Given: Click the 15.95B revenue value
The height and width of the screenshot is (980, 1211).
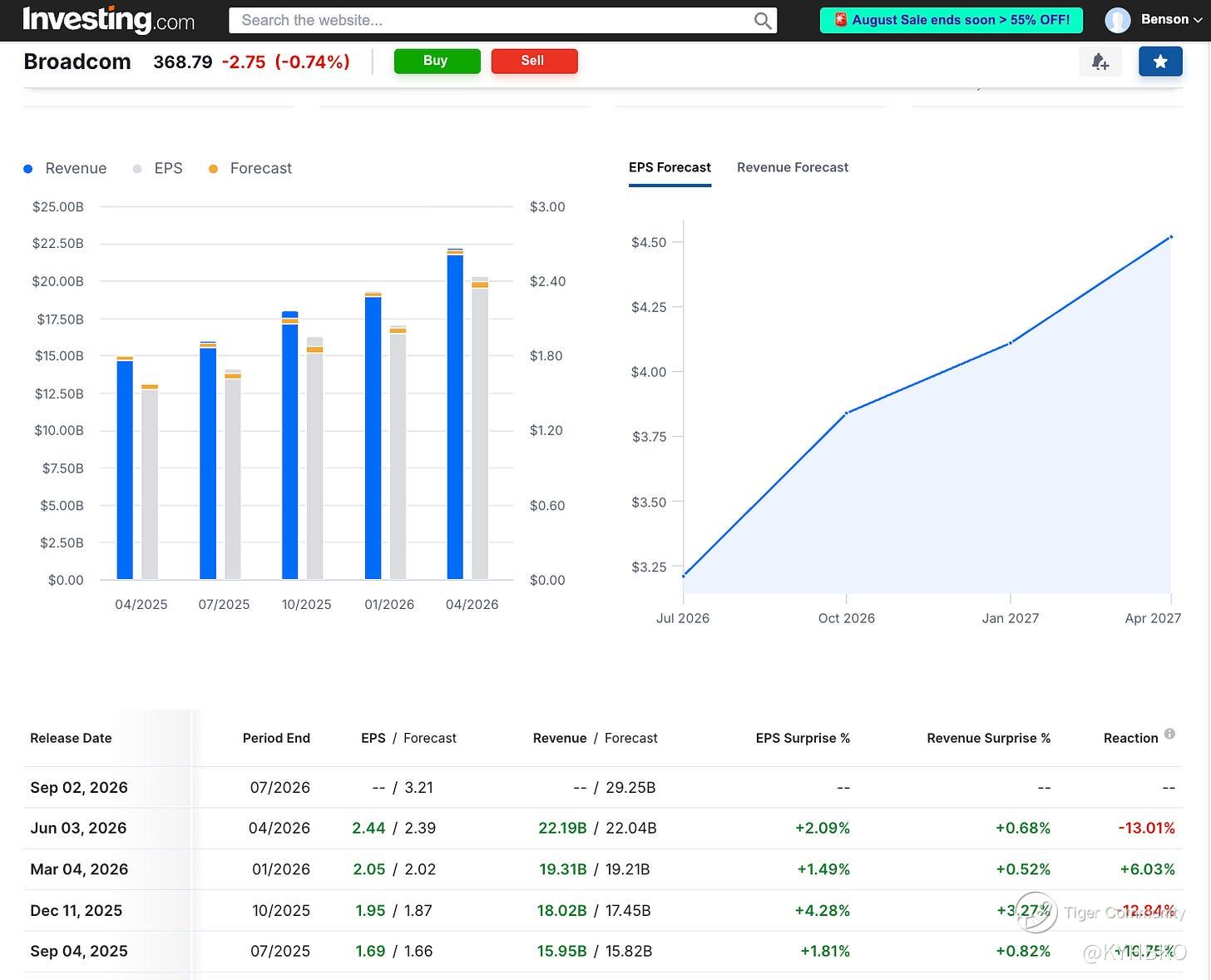Looking at the screenshot, I should pos(562,951).
